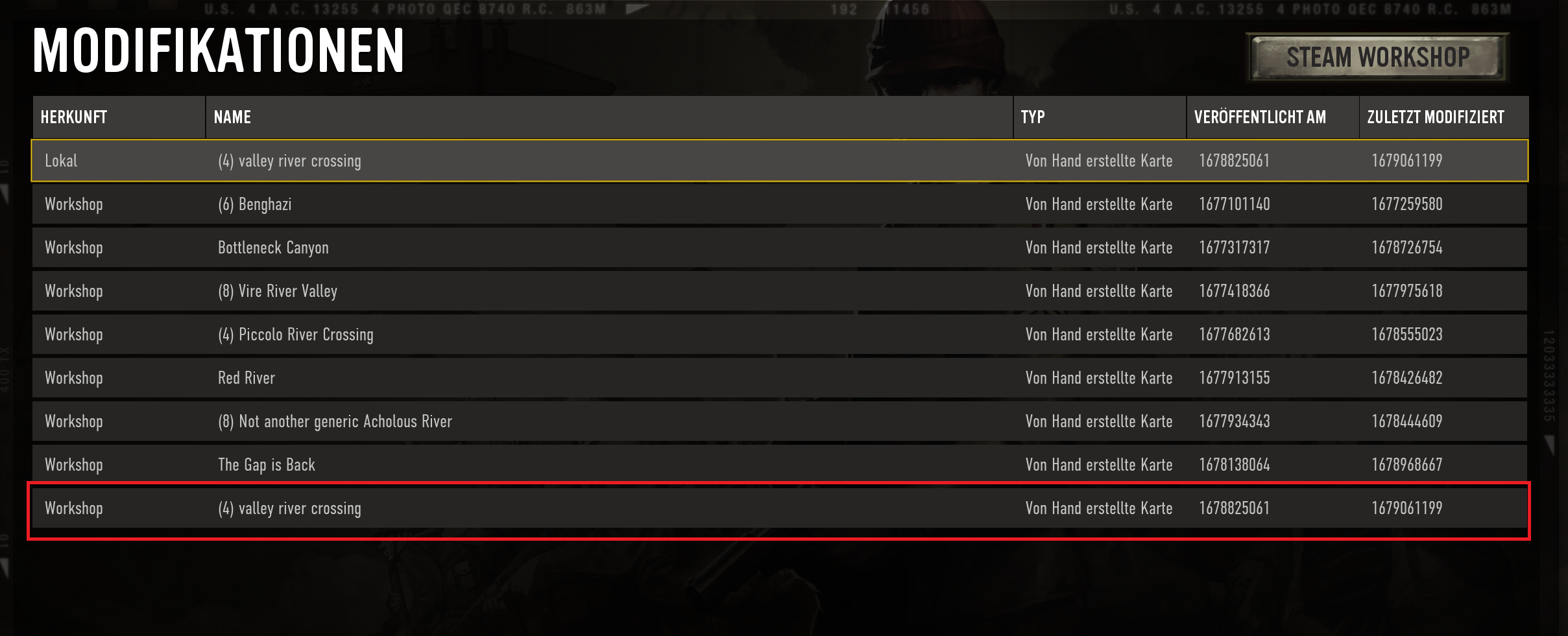Sort by the Herkunft column header

click(119, 117)
